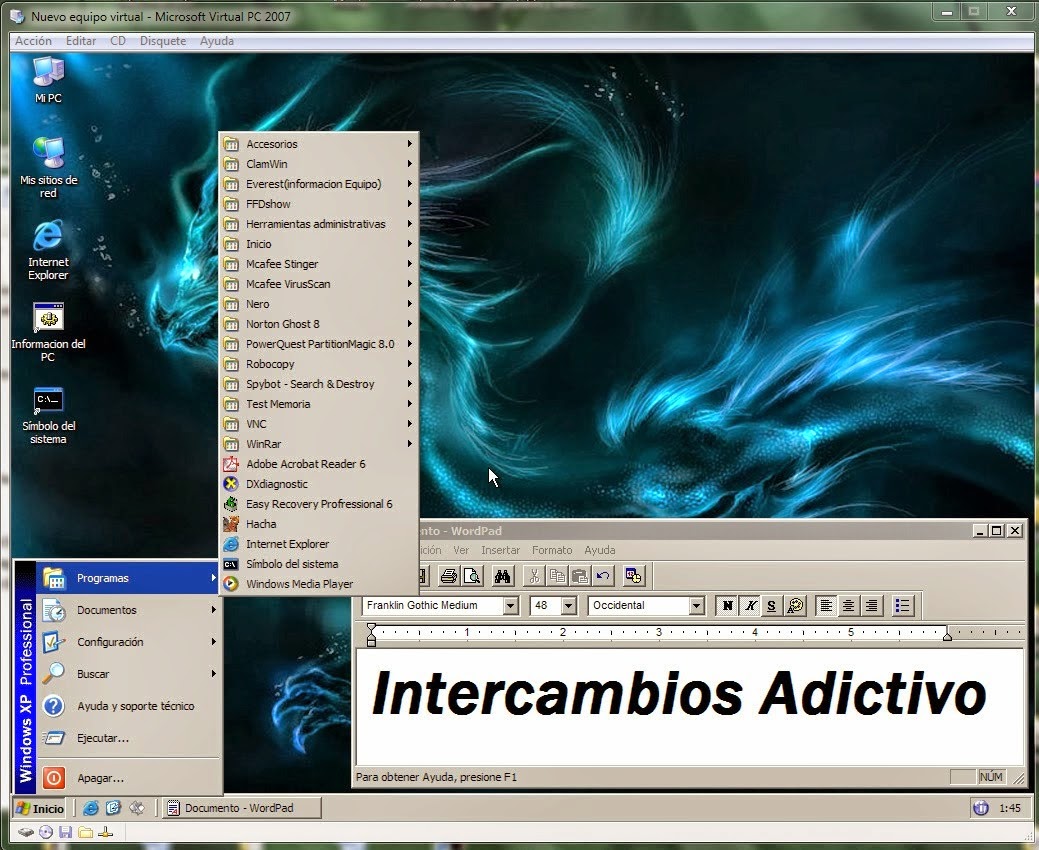Viewport: 1039px width, 850px height.
Task: Open Ayuda menu in WordPad
Action: [x=600, y=550]
